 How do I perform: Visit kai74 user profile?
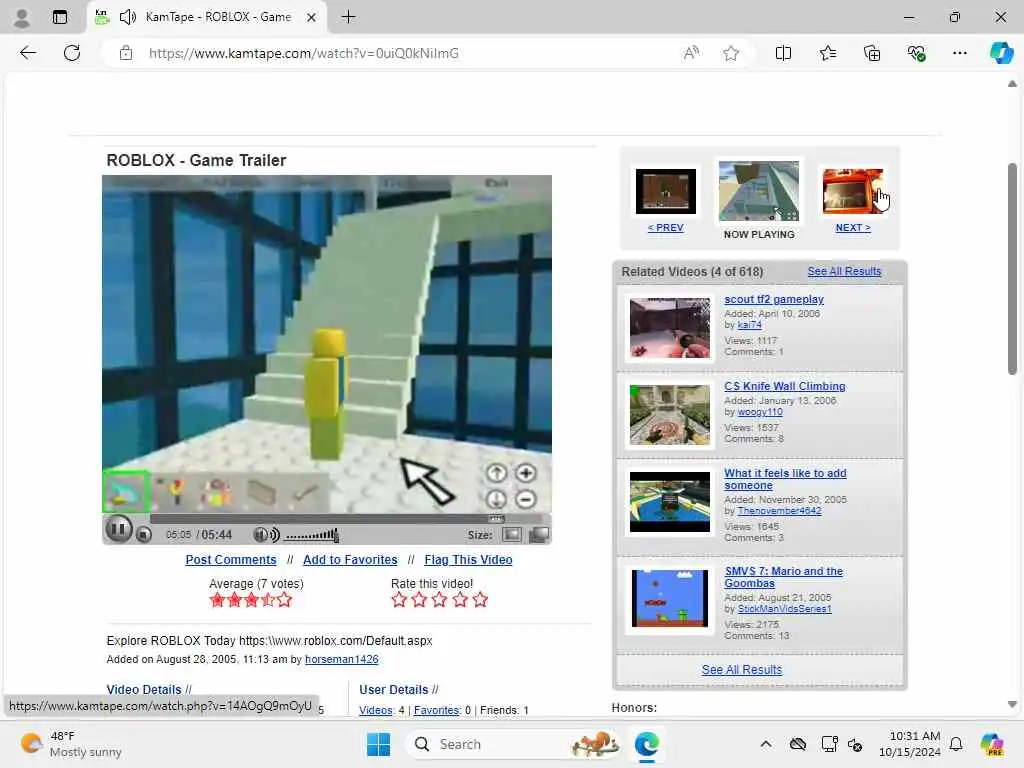click(750, 325)
